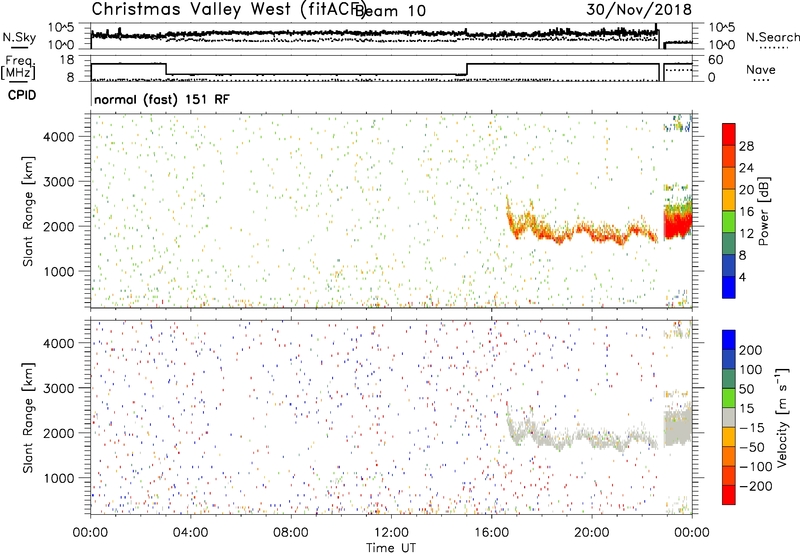Click the '12:00' time tick label
Viewport: 800px width, 554px height.
(391, 533)
